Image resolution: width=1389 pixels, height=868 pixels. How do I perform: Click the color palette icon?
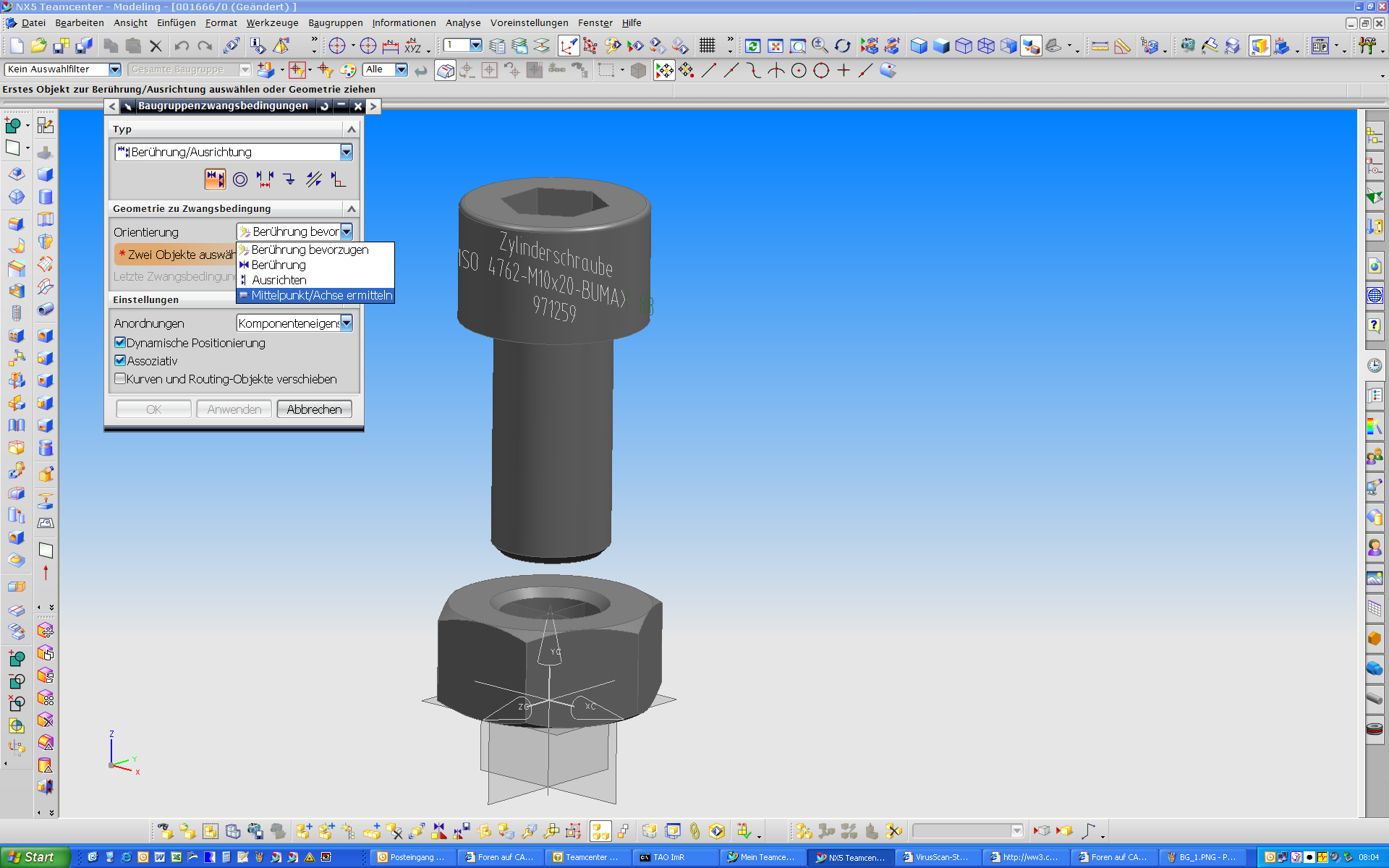pyautogui.click(x=348, y=70)
